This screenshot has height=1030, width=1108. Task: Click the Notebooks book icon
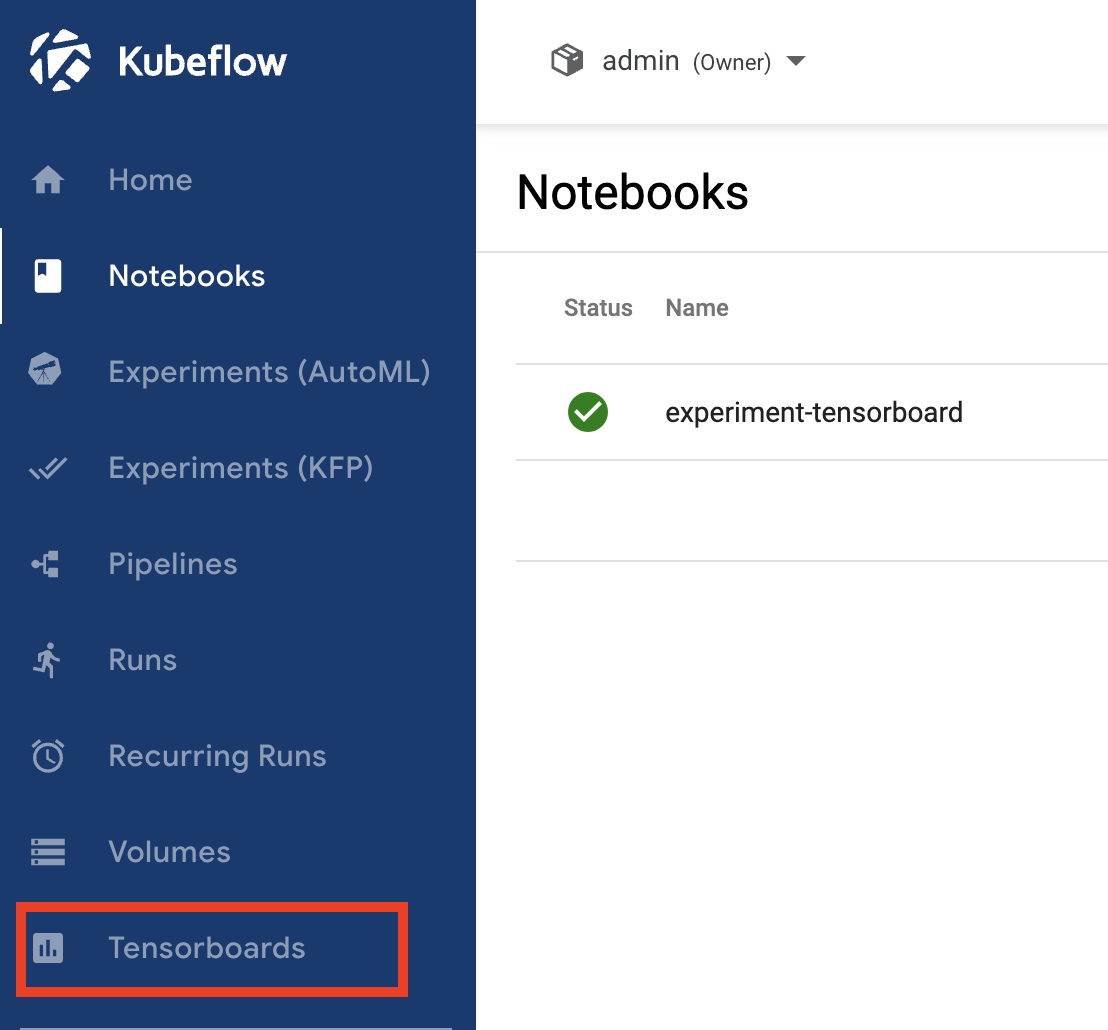coord(48,276)
